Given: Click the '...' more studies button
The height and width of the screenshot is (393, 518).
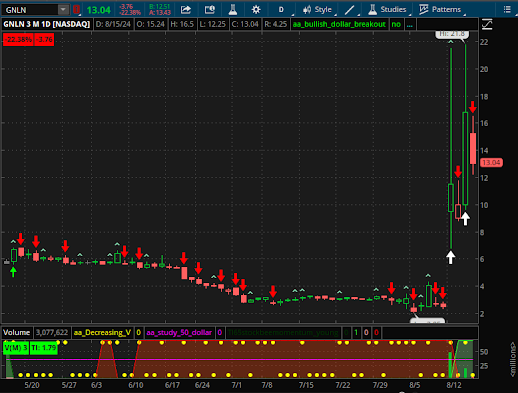Looking at the screenshot, I should coord(410,24).
